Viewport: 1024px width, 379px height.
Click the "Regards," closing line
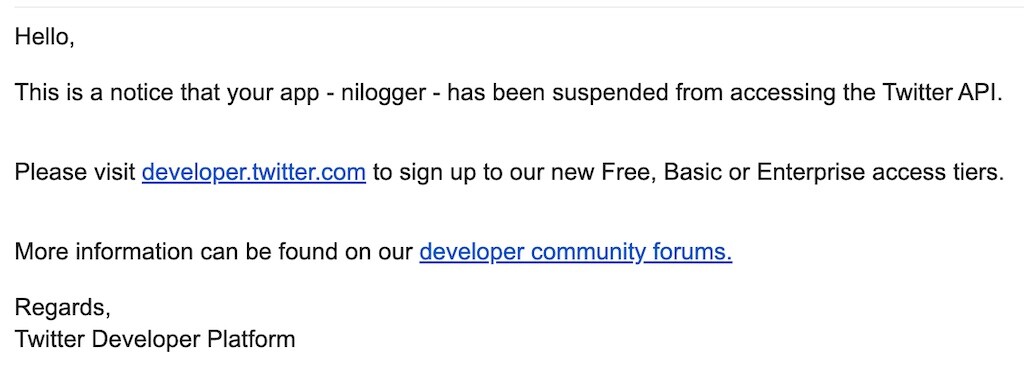63,307
